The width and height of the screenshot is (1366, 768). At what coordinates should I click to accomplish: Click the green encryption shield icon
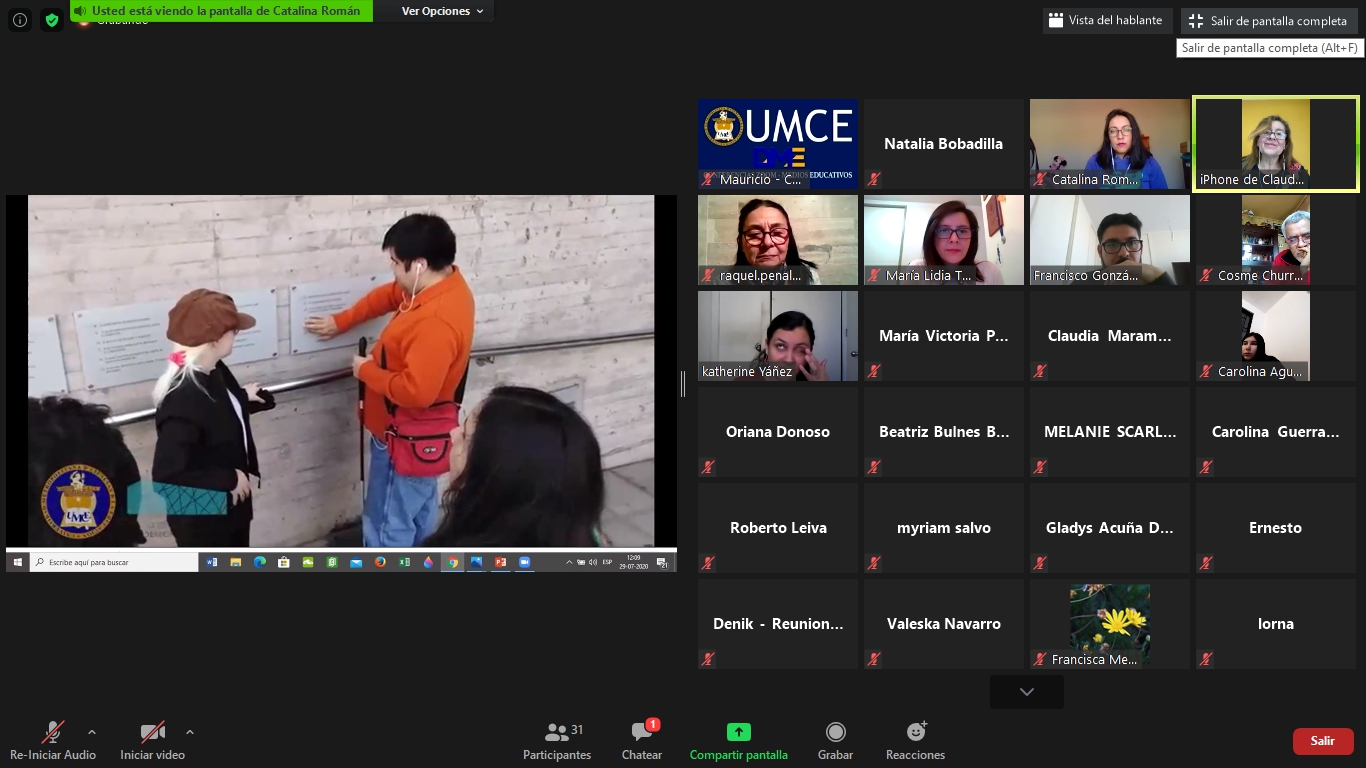point(52,20)
